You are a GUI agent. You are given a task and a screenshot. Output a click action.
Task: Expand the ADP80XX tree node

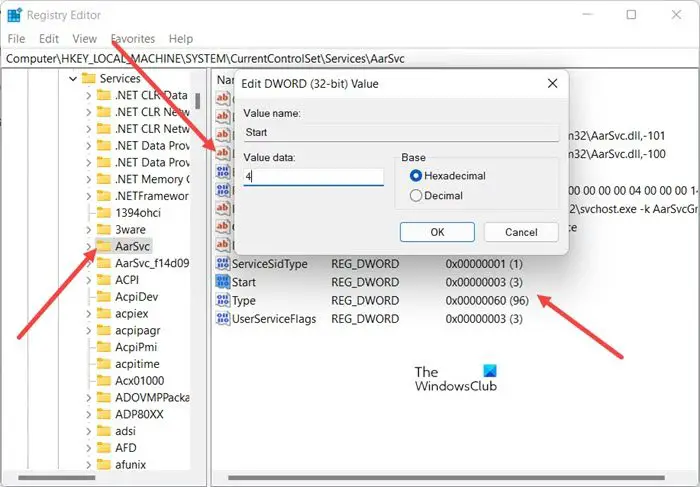[88, 415]
